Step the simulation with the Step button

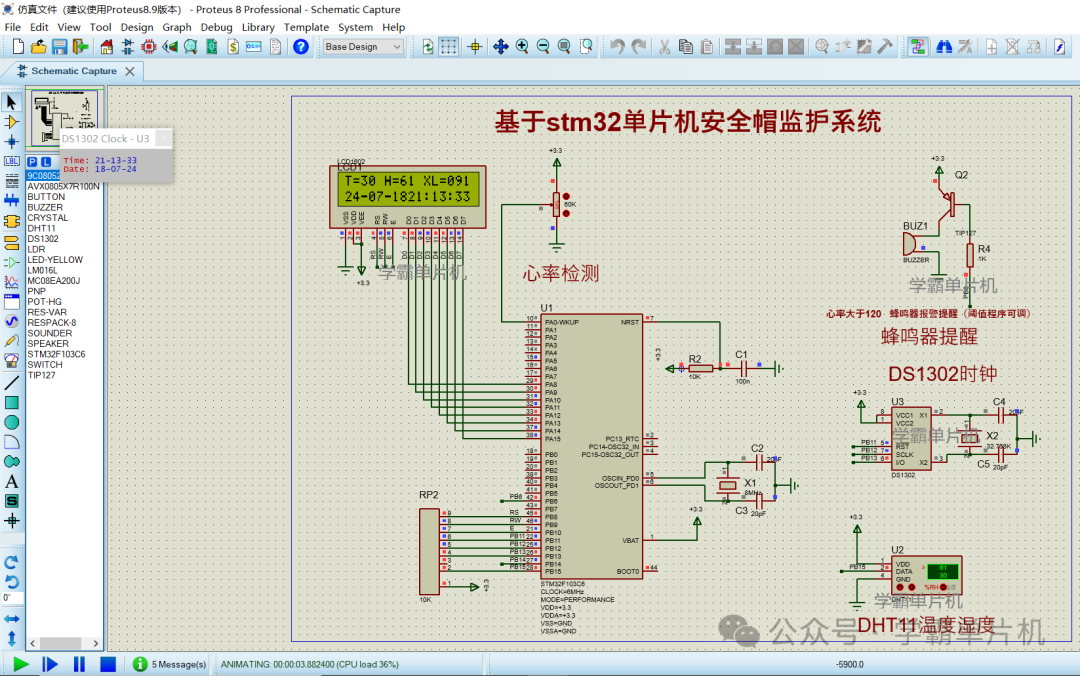tap(50, 664)
